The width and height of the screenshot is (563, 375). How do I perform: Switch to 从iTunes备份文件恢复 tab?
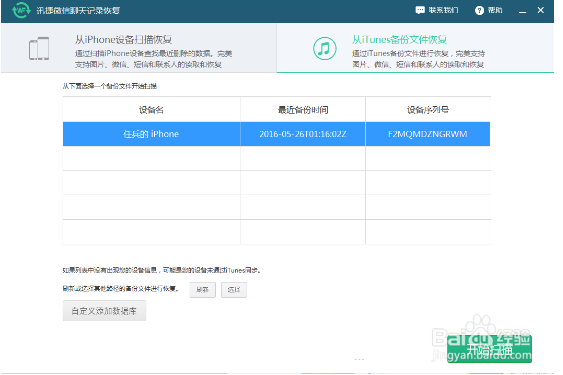pos(415,48)
